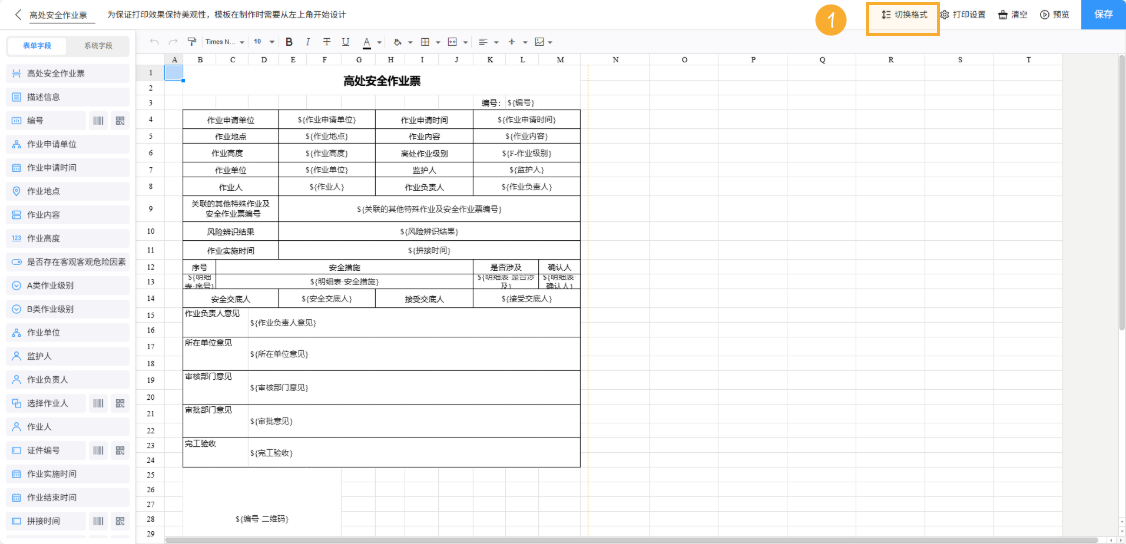This screenshot has width=1126, height=544.
Task: Open 打印设置 print settings
Action: click(x=963, y=14)
